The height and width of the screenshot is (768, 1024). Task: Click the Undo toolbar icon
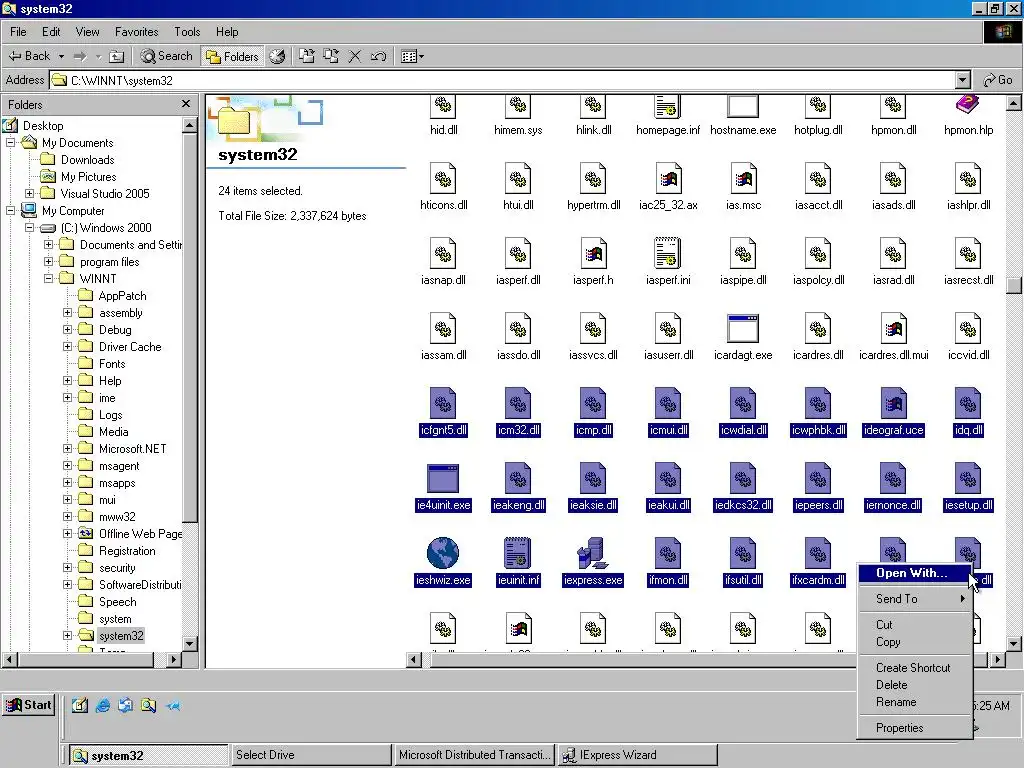pos(379,56)
